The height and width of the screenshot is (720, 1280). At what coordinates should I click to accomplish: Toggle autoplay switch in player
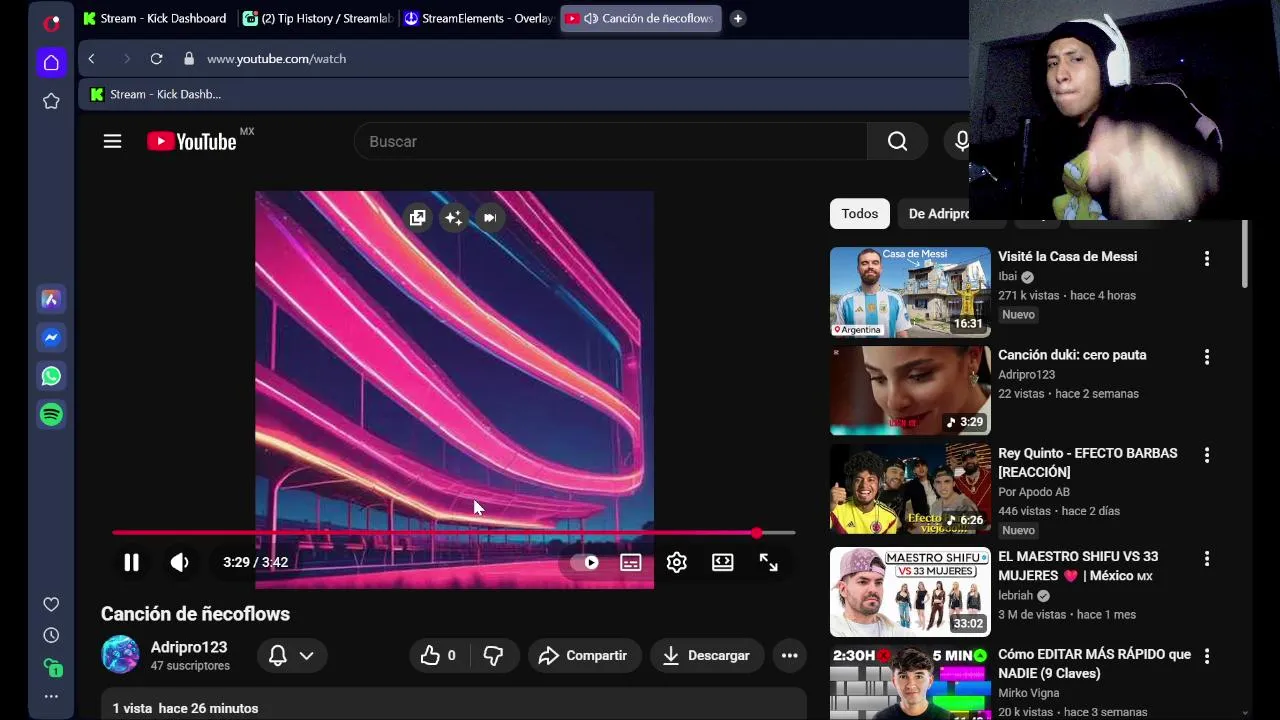[x=584, y=562]
